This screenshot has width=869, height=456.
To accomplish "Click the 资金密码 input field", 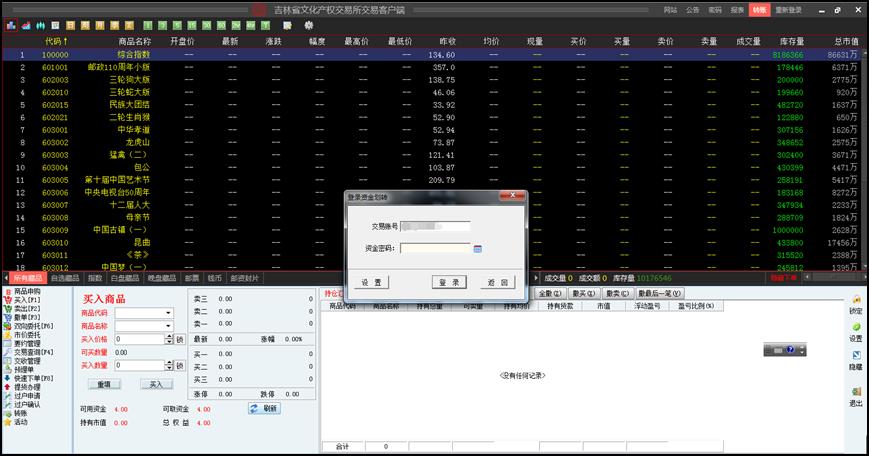I will [435, 249].
